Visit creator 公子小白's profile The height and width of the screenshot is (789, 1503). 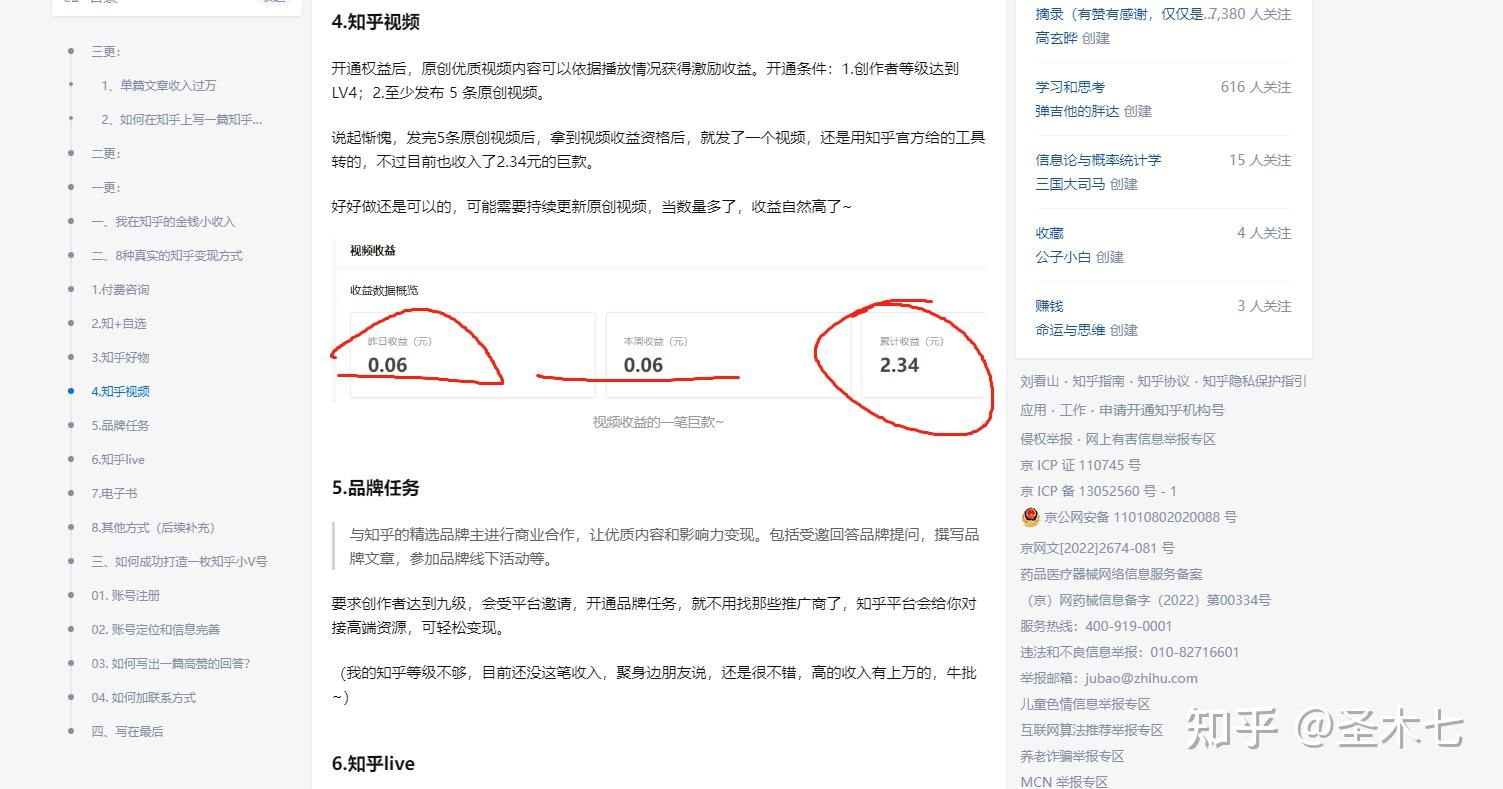point(1063,257)
